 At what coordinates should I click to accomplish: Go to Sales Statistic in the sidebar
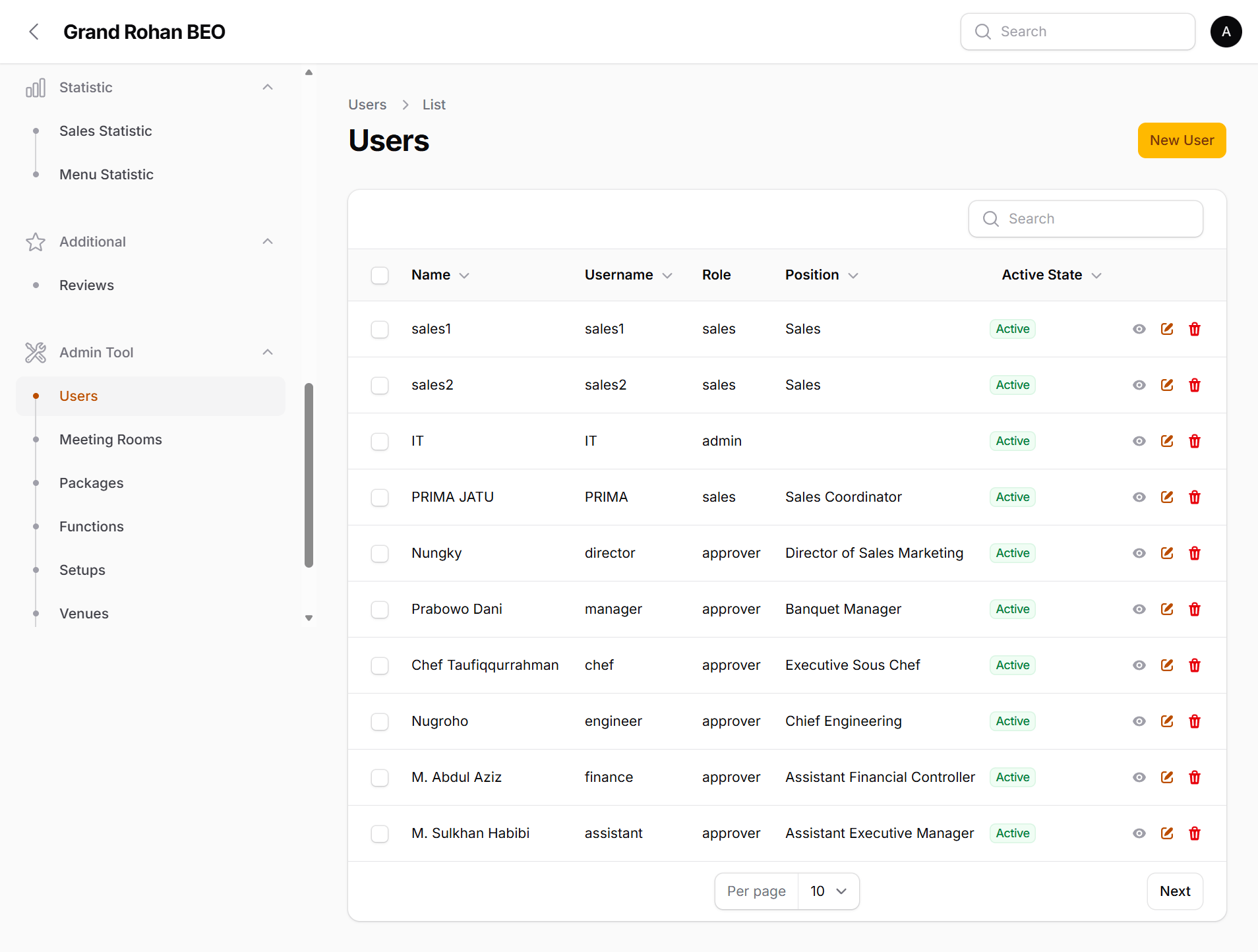[105, 131]
